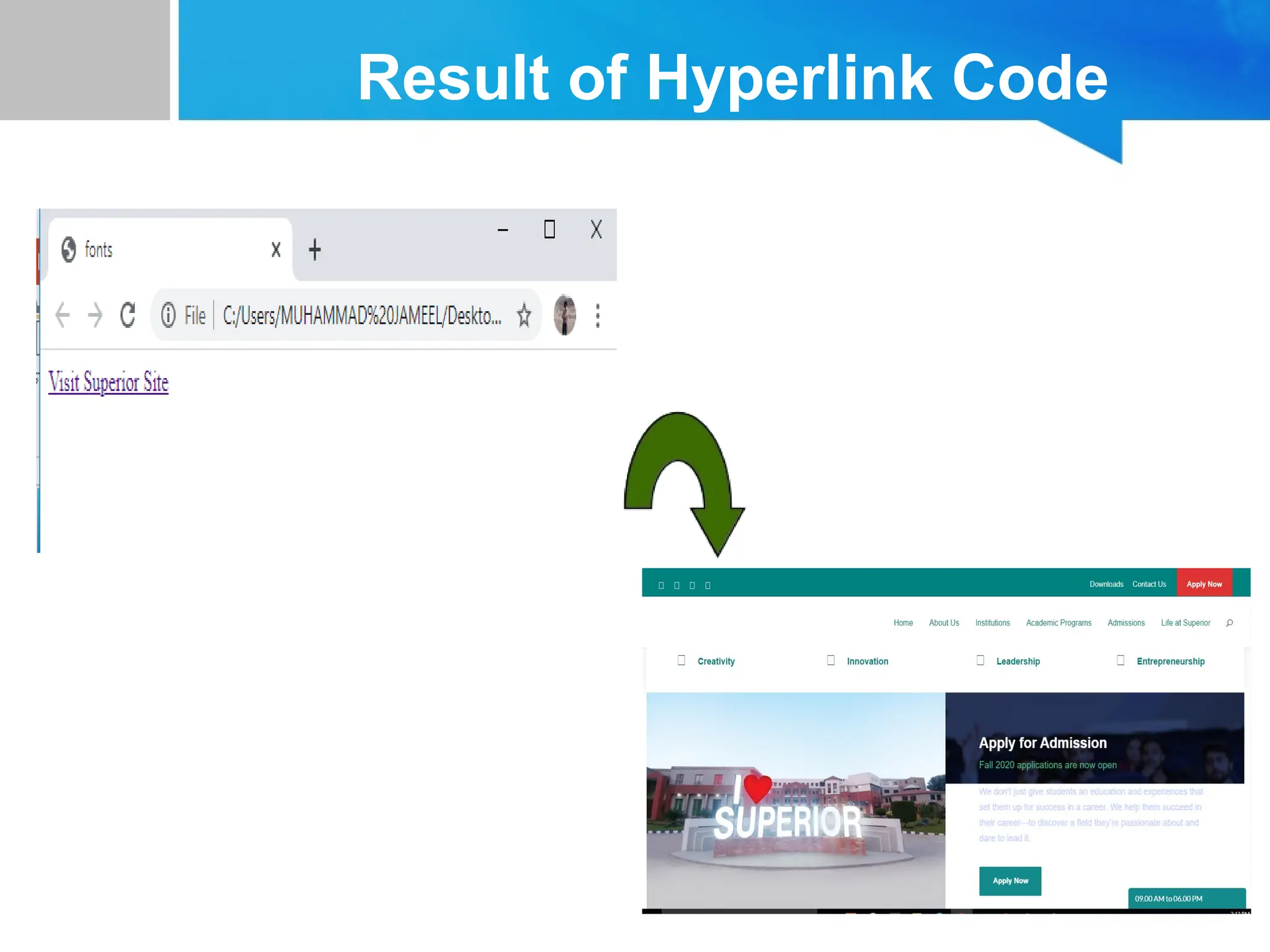
Task: Open the Academic Programs menu item
Action: pos(1059,623)
